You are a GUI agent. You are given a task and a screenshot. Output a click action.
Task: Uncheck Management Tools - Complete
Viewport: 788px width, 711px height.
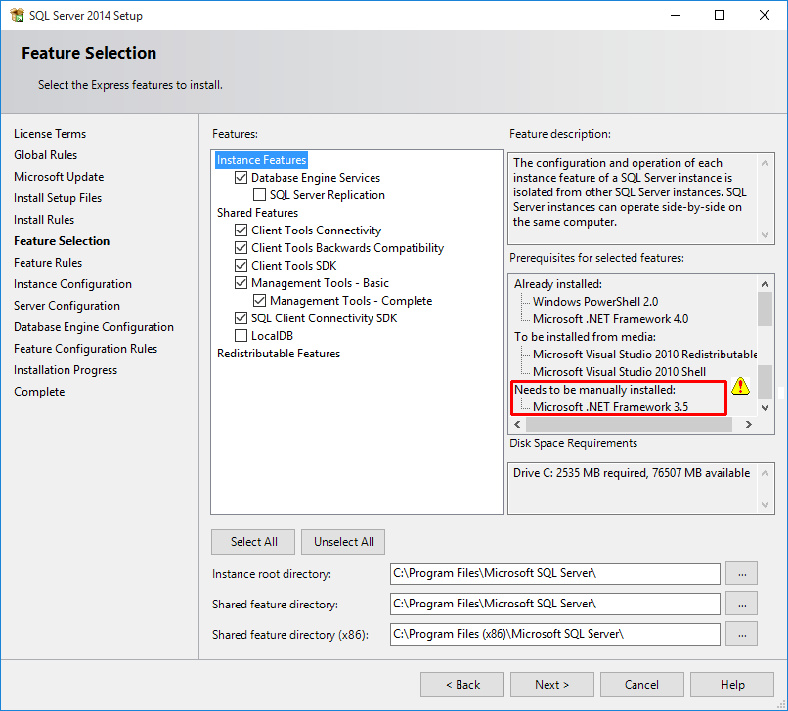tap(259, 300)
